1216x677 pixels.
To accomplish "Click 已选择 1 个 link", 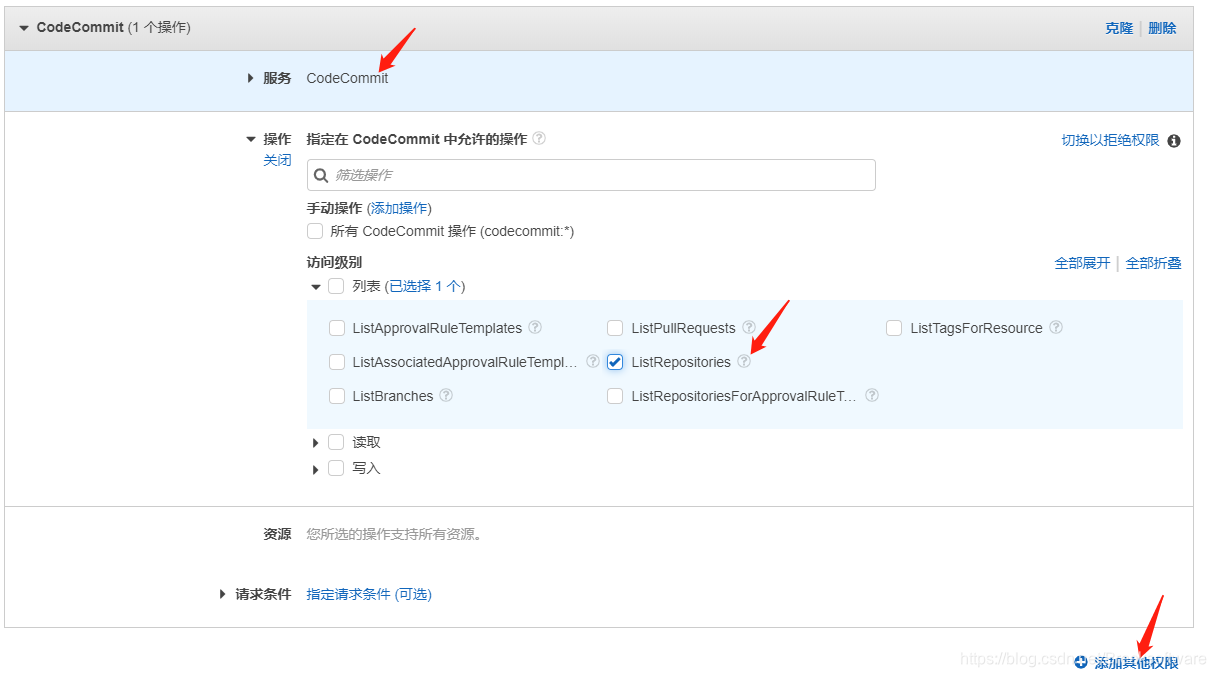I will coord(425,286).
